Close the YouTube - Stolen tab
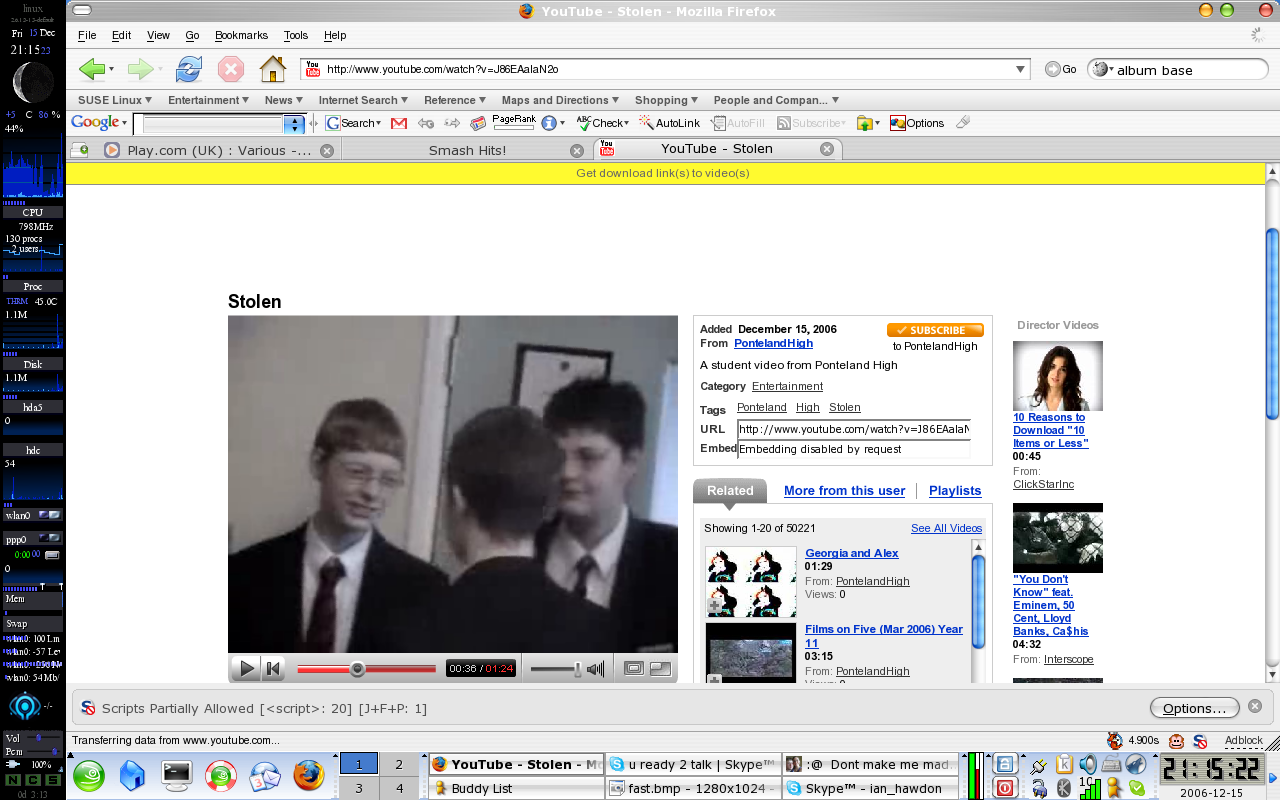The height and width of the screenshot is (800, 1280). 827,149
